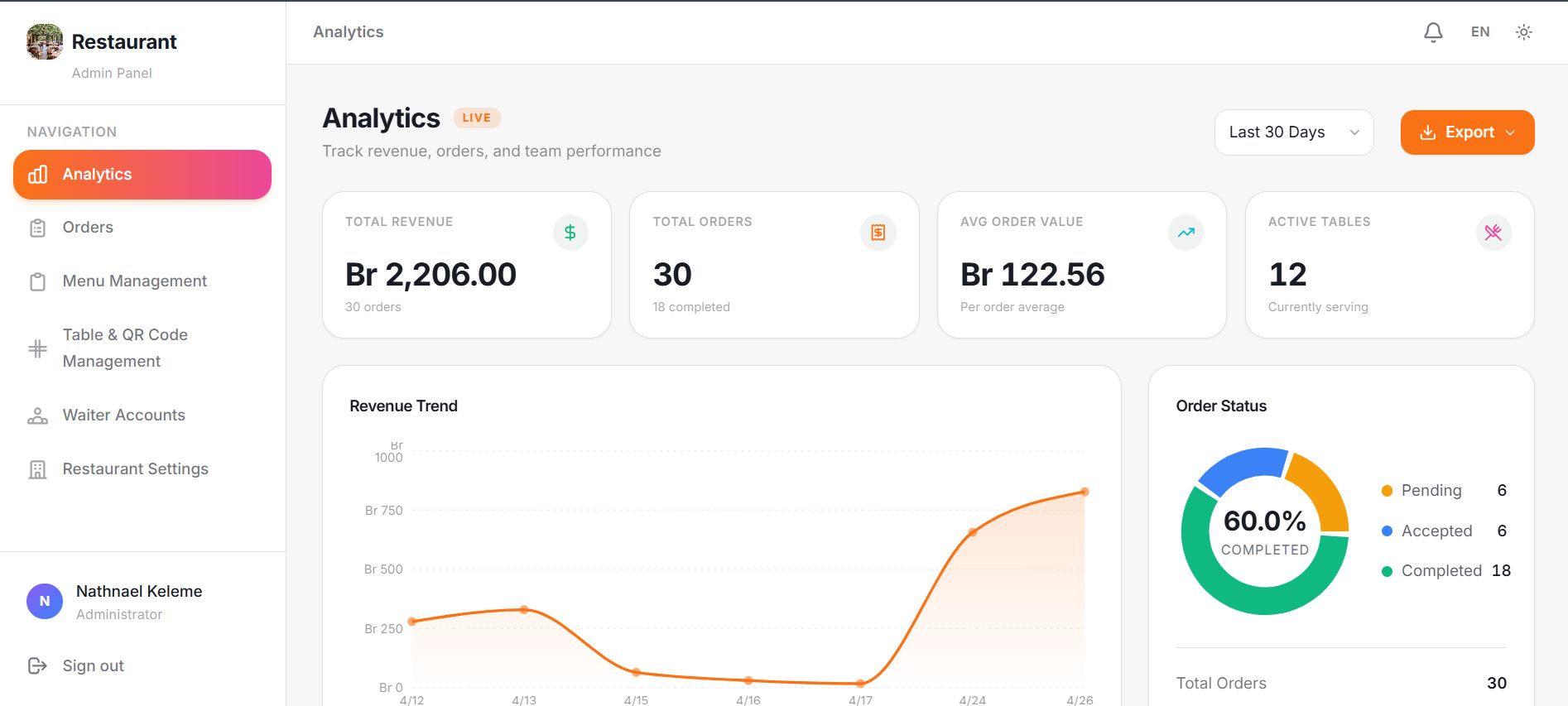Viewport: 1568px width, 706px height.
Task: Click the Export button
Action: coord(1467,132)
